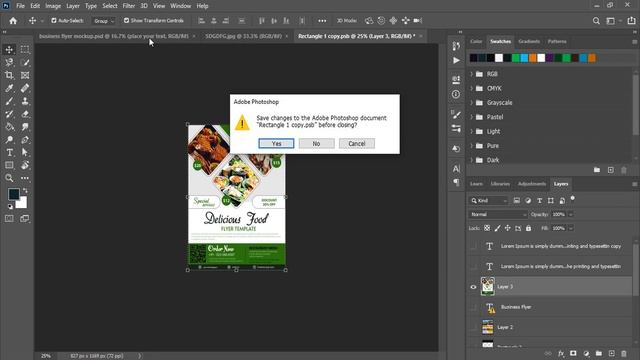Open the Normal blend mode dropdown

pyautogui.click(x=498, y=214)
